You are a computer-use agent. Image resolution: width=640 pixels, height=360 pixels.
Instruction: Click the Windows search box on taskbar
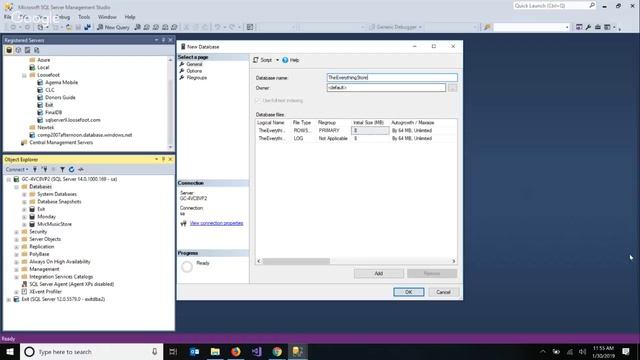[x=91, y=351]
